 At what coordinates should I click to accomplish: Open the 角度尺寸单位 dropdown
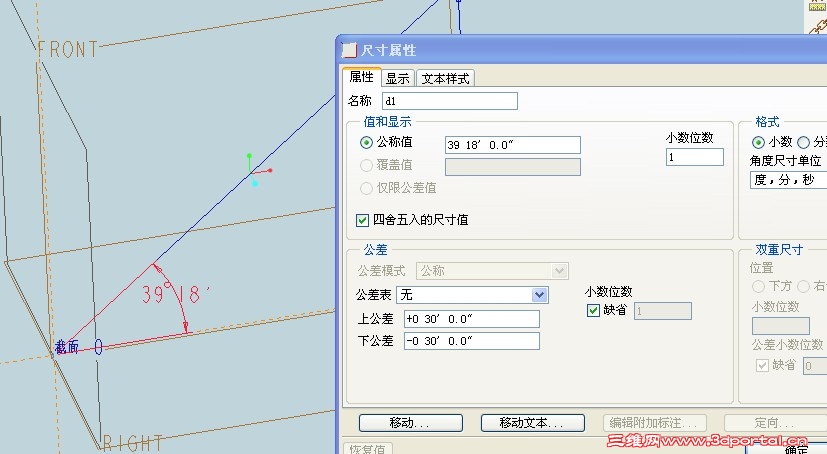[787, 181]
